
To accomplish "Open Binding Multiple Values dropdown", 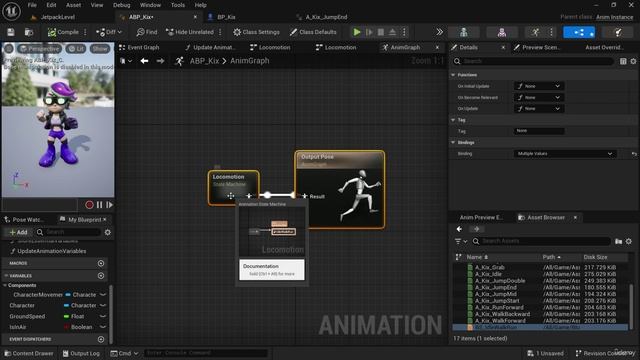I will click(565, 154).
